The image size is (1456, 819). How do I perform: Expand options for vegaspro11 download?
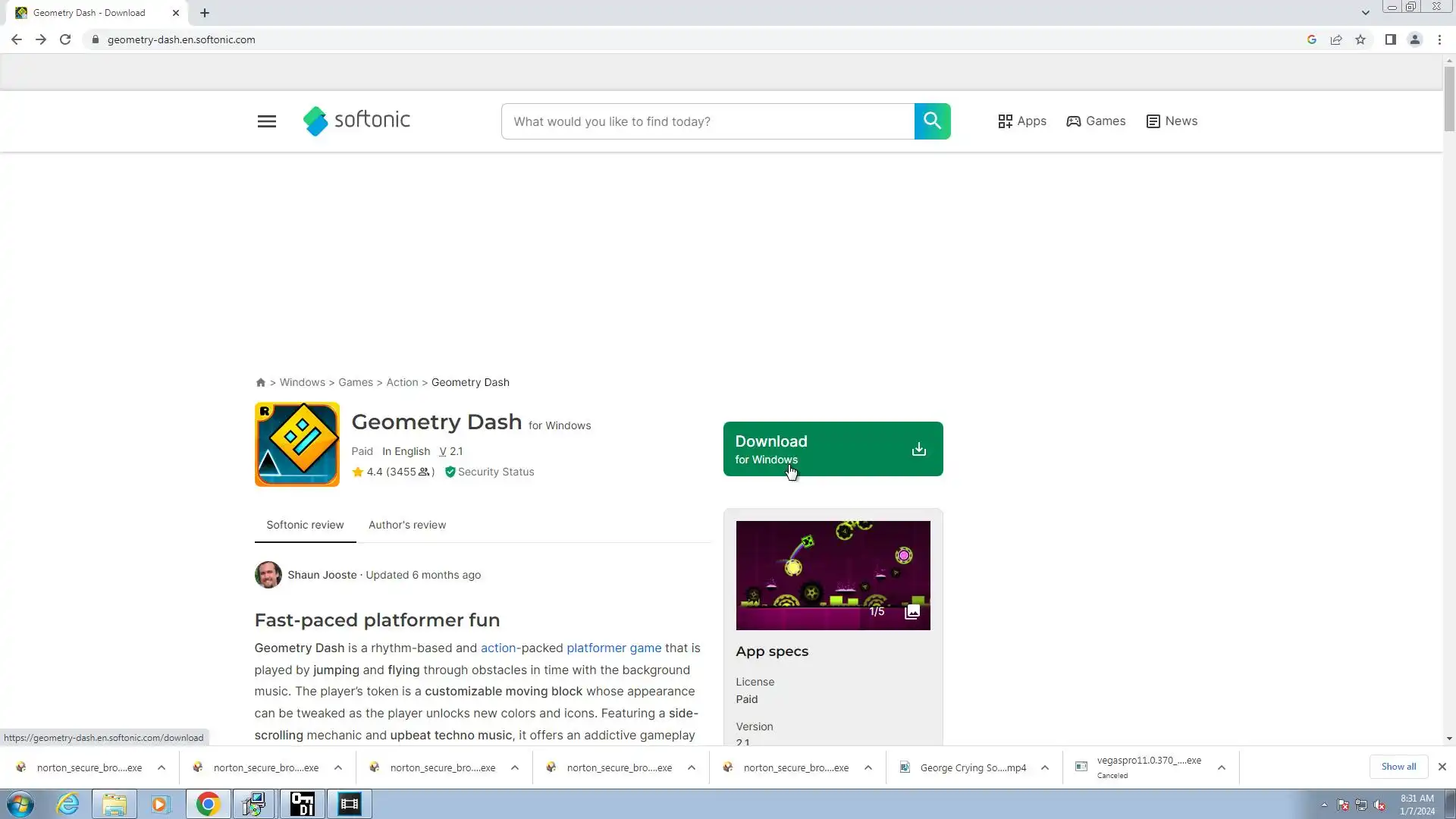click(x=1221, y=767)
